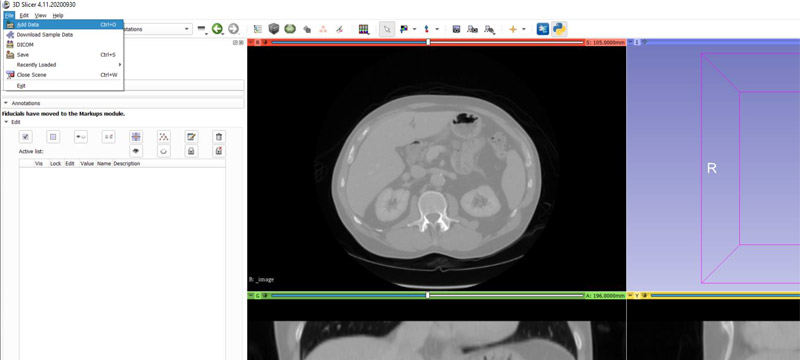Choose Download Sample Data
The image size is (800, 360).
[64, 35]
